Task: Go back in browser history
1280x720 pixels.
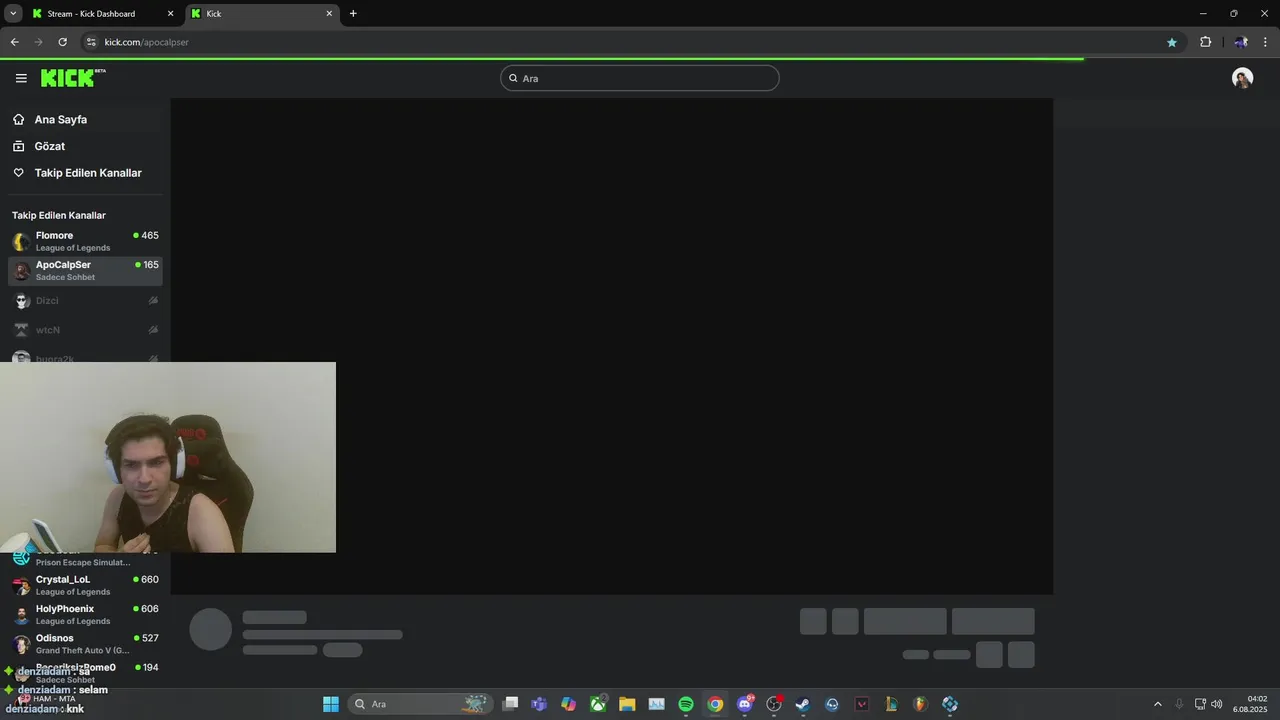Action: click(14, 42)
